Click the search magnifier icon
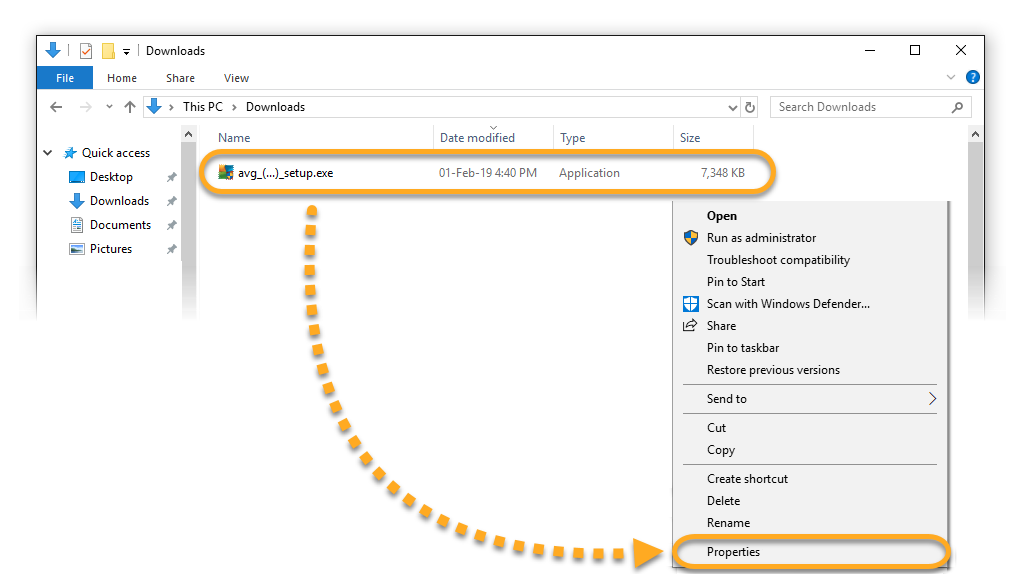 (957, 107)
